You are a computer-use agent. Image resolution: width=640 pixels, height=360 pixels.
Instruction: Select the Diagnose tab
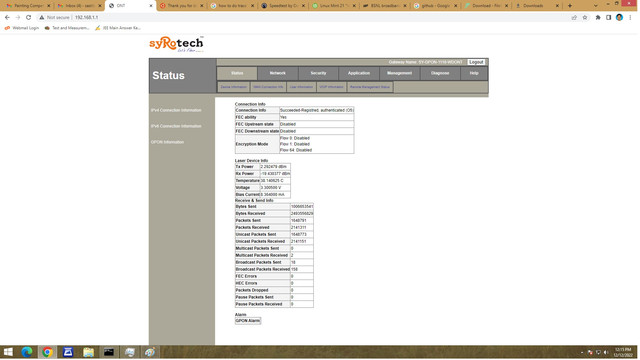click(x=440, y=73)
